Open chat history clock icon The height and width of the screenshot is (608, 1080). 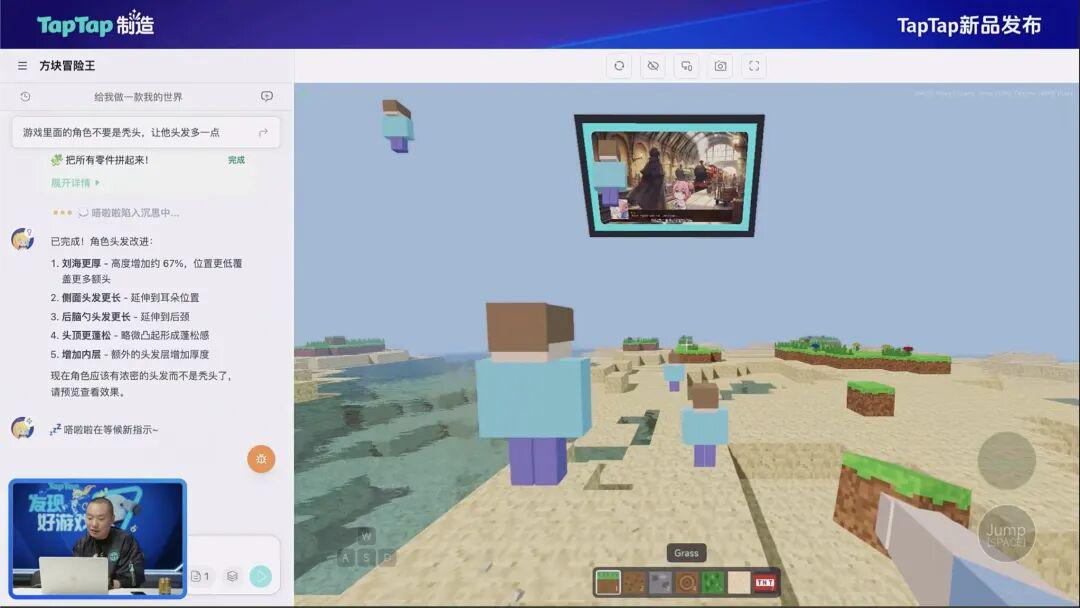point(25,96)
